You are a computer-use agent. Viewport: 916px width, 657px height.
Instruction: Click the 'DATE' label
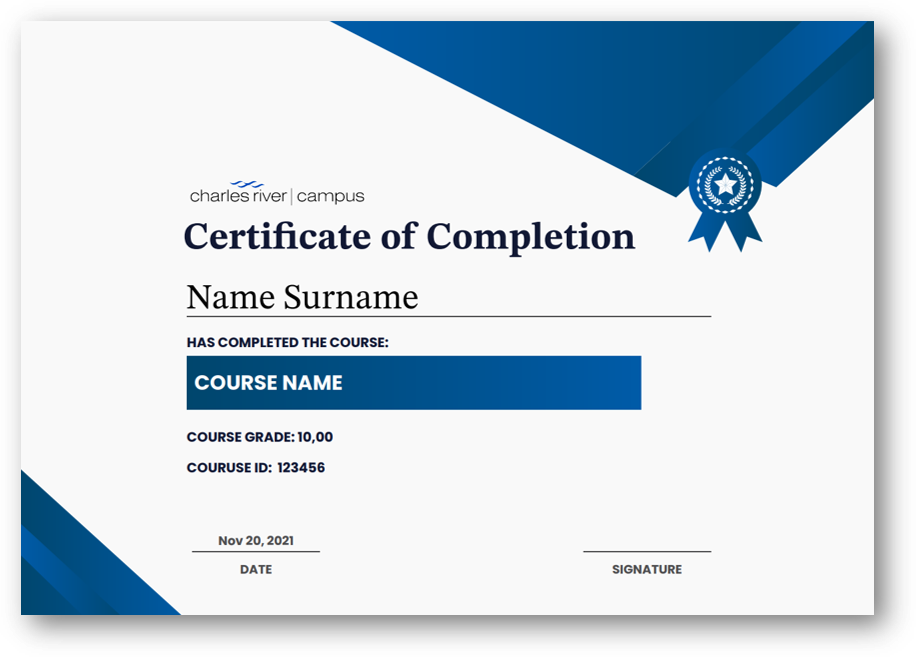click(256, 569)
